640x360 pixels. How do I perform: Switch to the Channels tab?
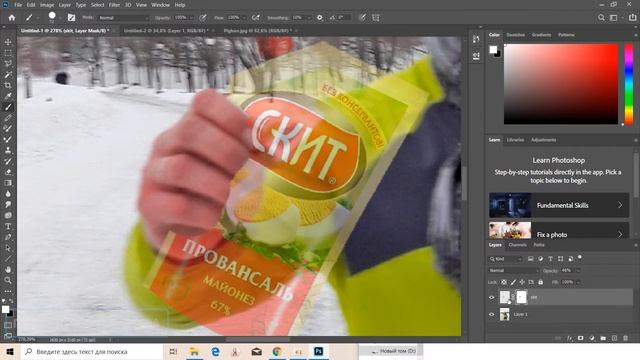(518, 245)
